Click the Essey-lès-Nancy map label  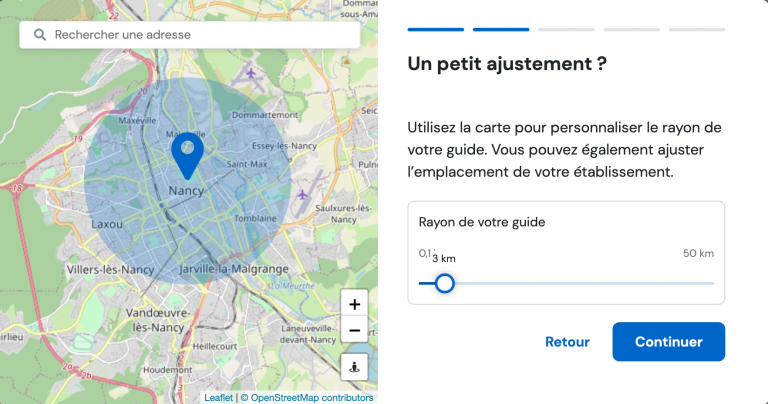(x=284, y=146)
